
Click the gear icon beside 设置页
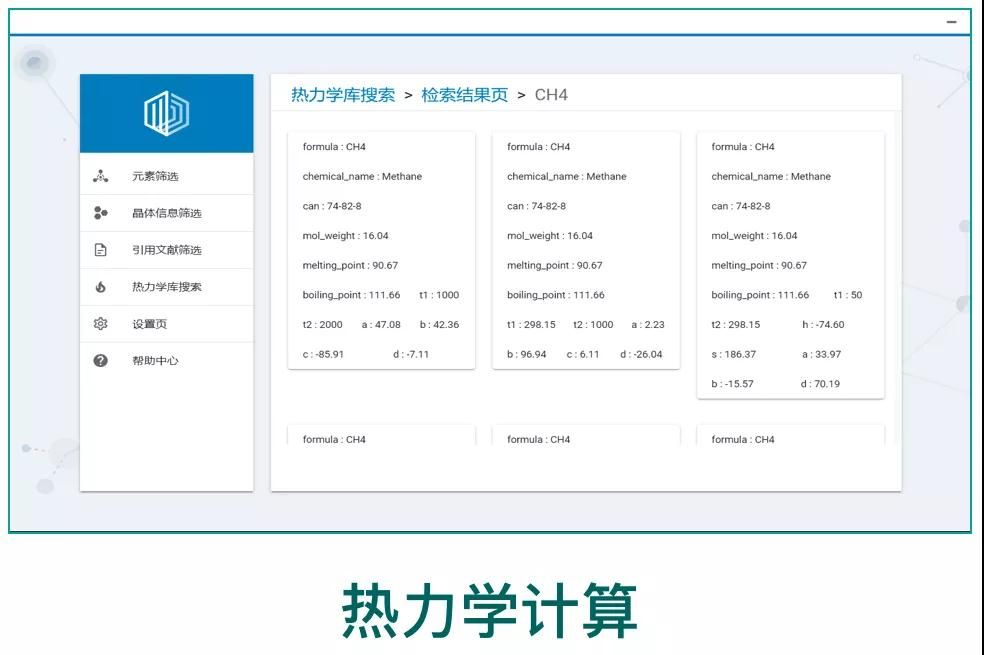[100, 324]
